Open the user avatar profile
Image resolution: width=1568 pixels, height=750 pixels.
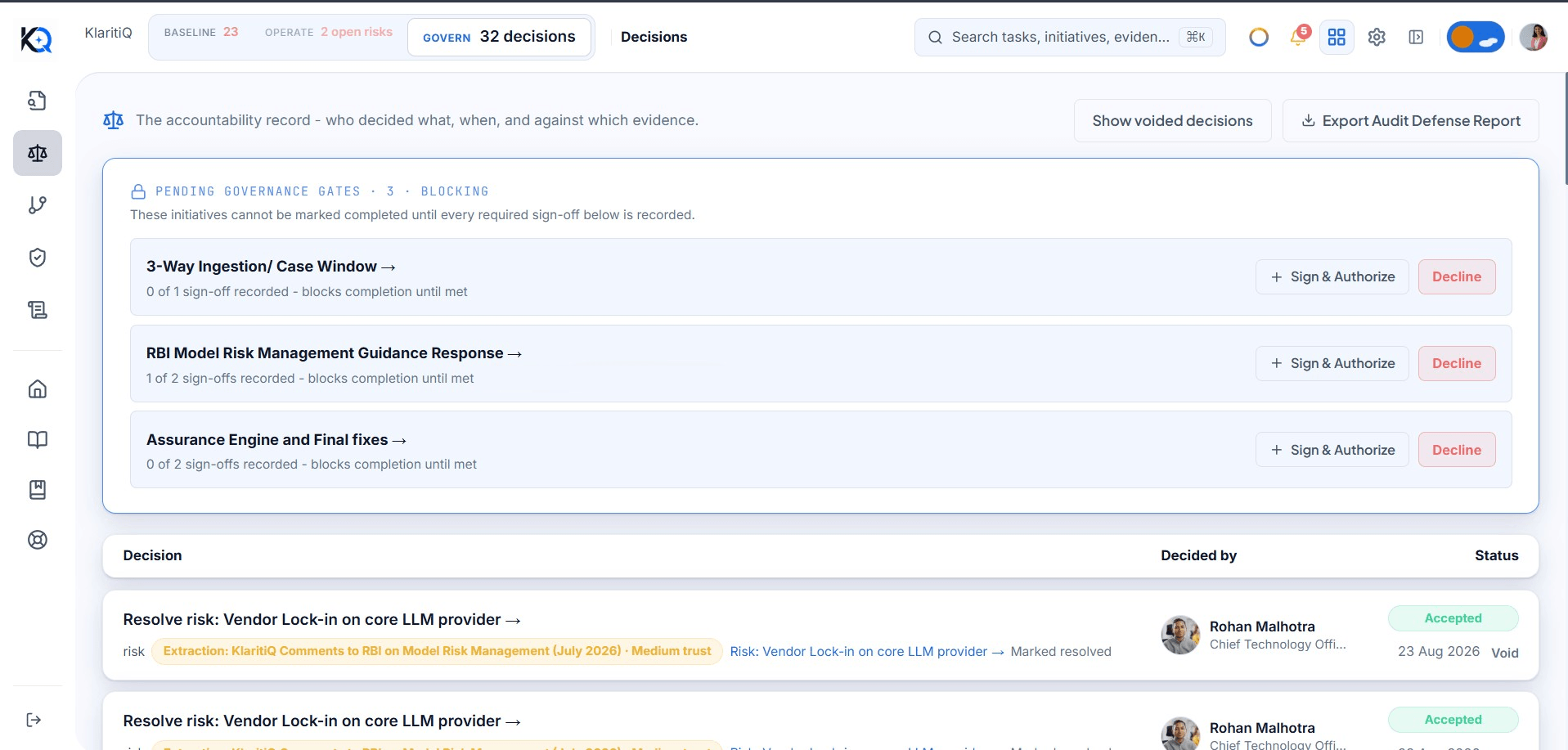pyautogui.click(x=1534, y=37)
